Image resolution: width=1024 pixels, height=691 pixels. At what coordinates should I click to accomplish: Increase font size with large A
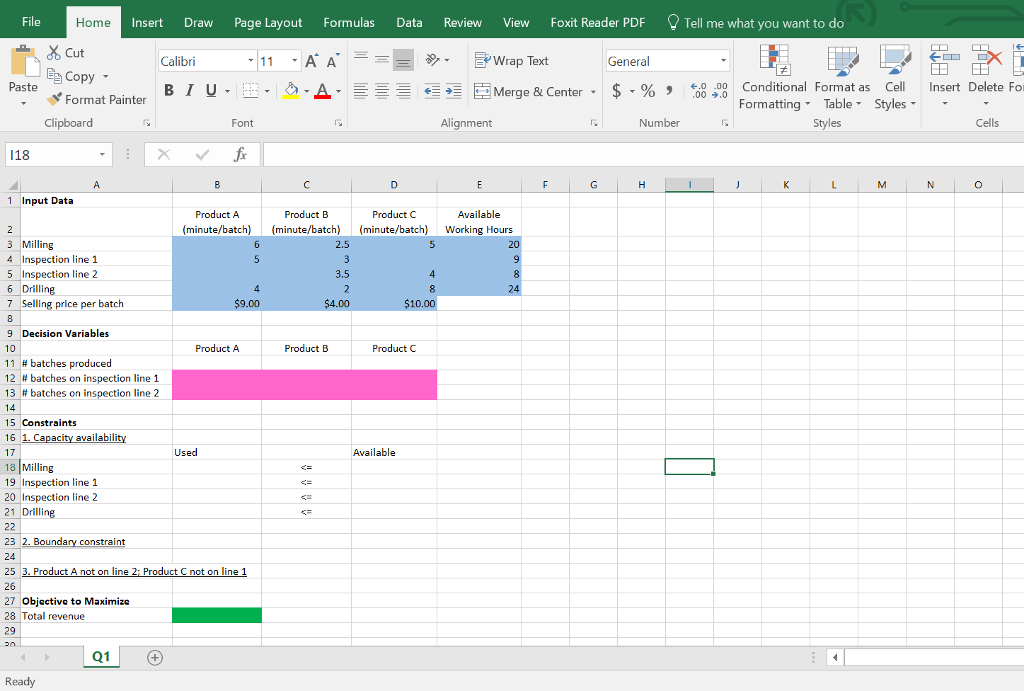click(x=312, y=61)
